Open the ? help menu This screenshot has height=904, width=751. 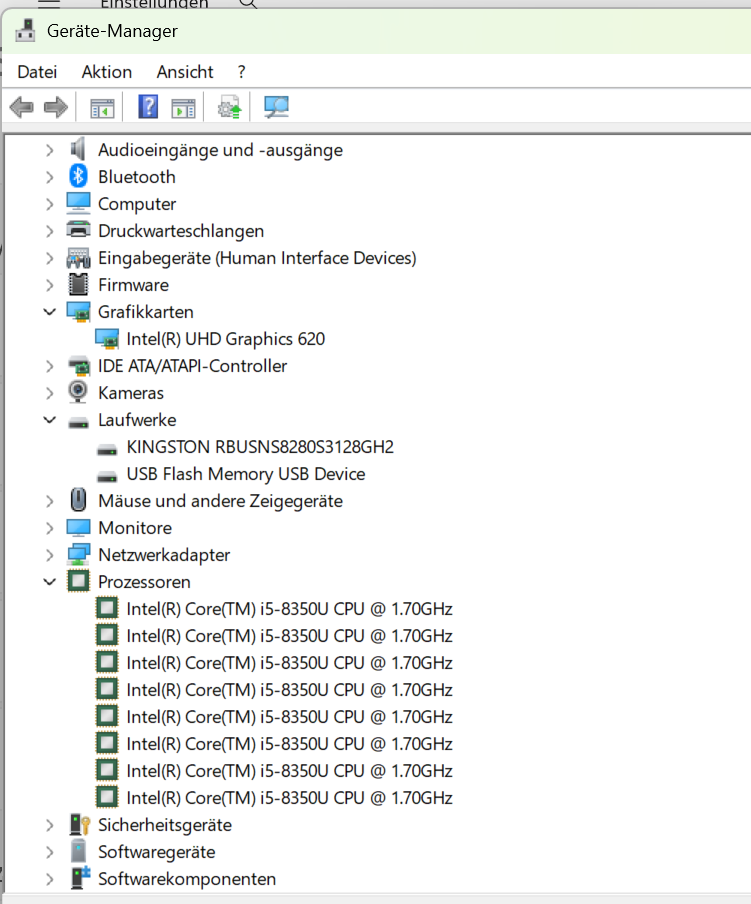241,72
